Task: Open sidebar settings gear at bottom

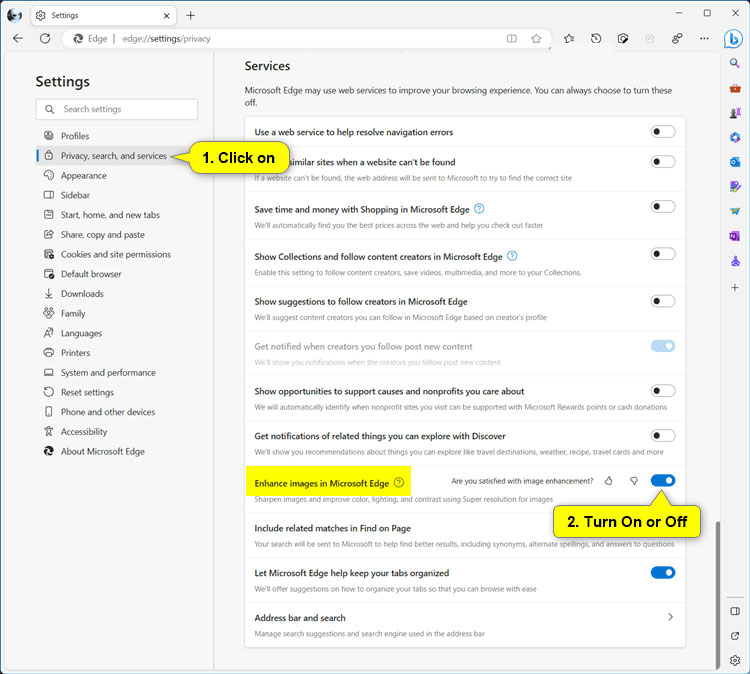Action: click(735, 661)
